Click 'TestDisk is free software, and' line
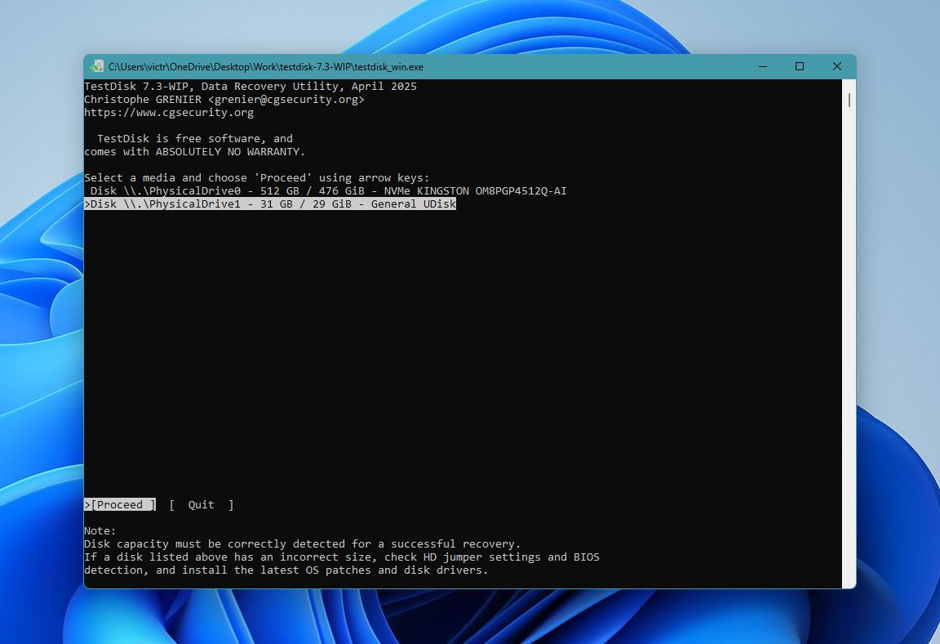Image resolution: width=940 pixels, height=644 pixels. click(x=195, y=139)
